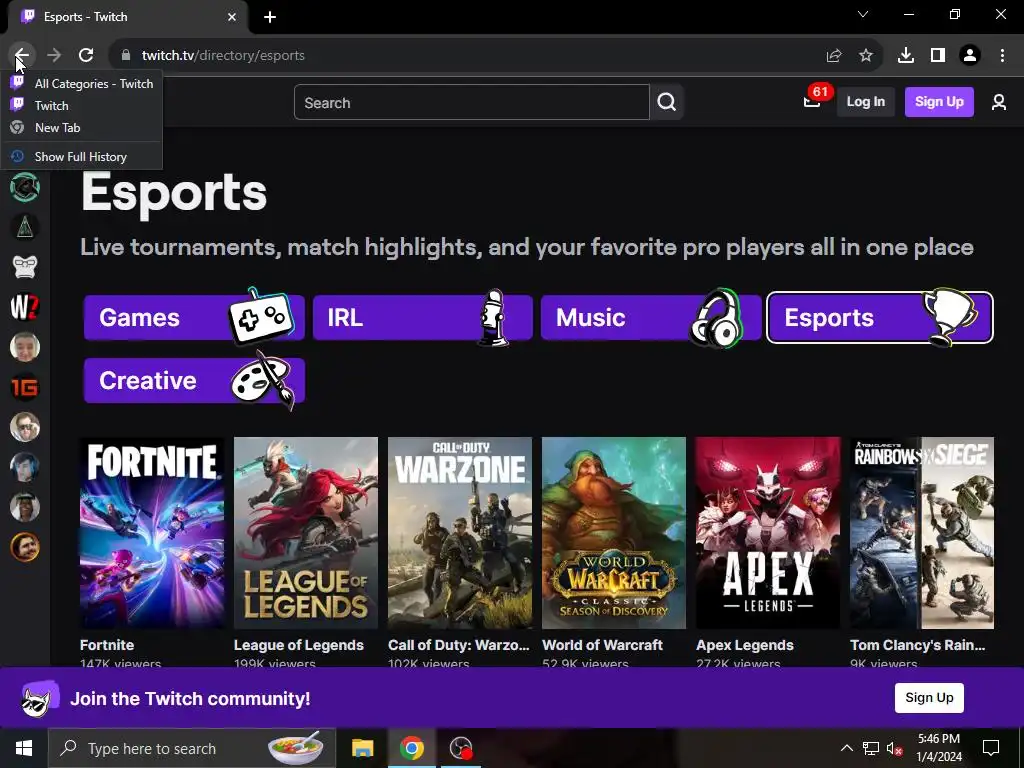Open the IRL category banner
The height and width of the screenshot is (768, 1024).
423,317
